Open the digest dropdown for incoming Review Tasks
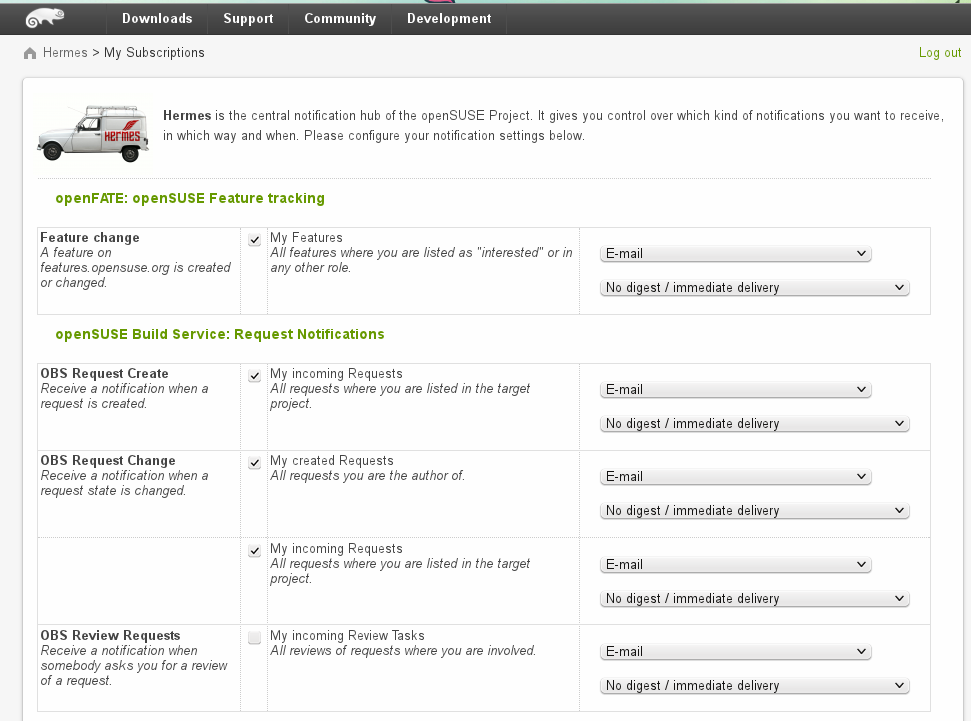Image resolution: width=971 pixels, height=721 pixels. [754, 686]
